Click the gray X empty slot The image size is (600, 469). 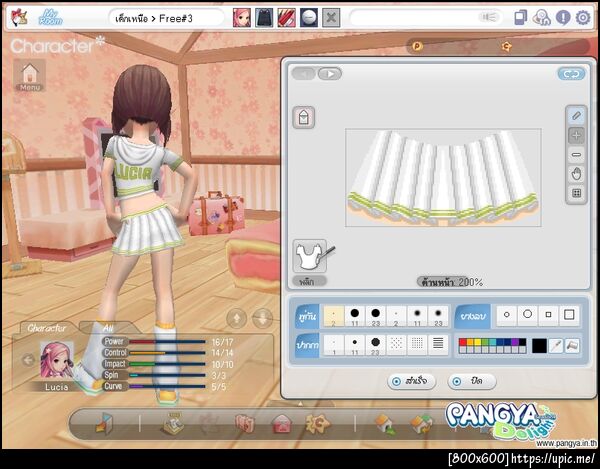[x=331, y=18]
